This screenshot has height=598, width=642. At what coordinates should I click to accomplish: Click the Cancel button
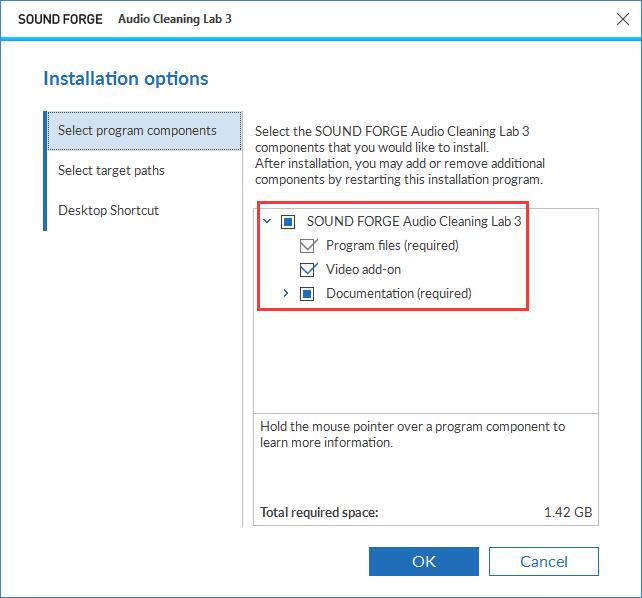pyautogui.click(x=544, y=561)
